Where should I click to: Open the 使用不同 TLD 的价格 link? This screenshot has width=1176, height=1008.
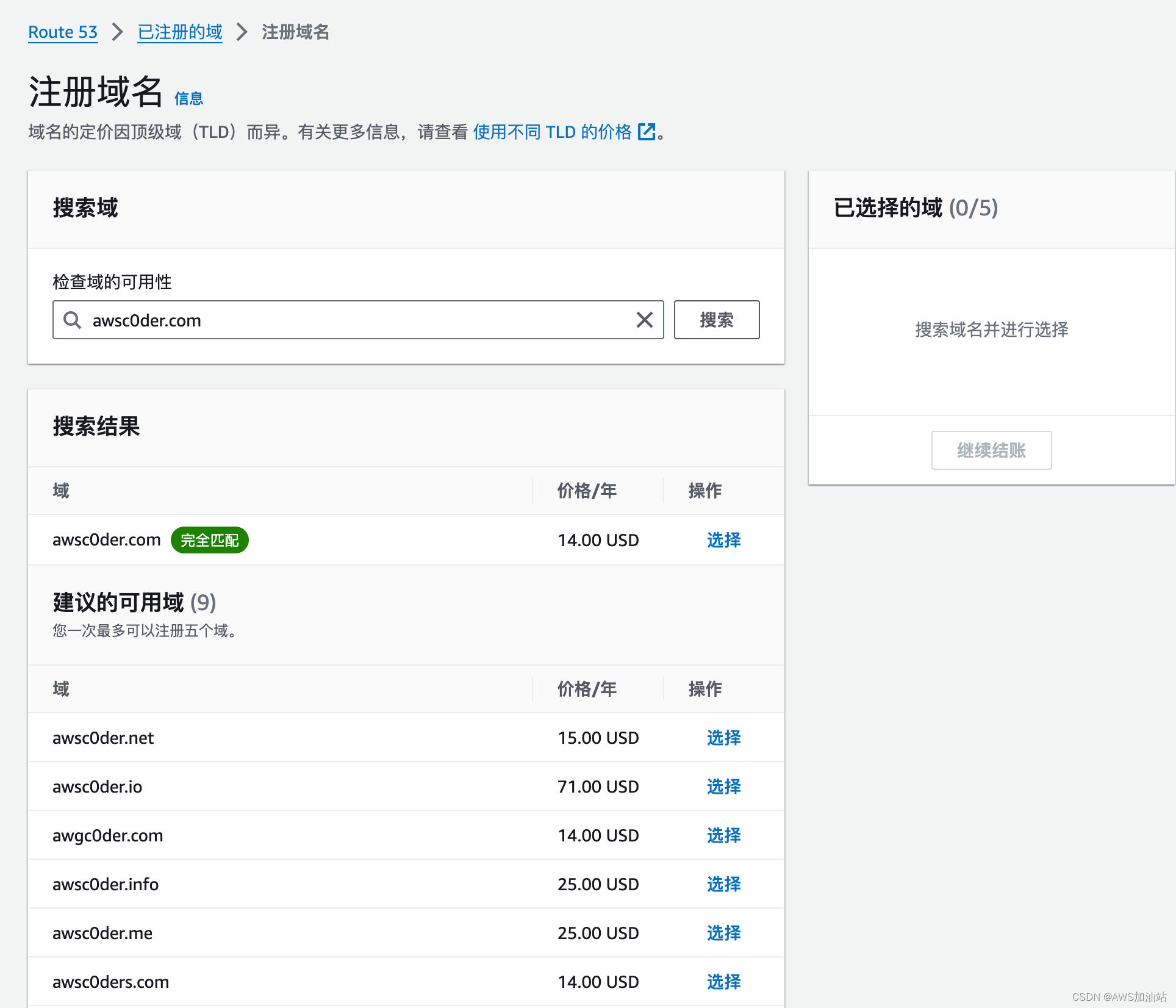point(552,132)
